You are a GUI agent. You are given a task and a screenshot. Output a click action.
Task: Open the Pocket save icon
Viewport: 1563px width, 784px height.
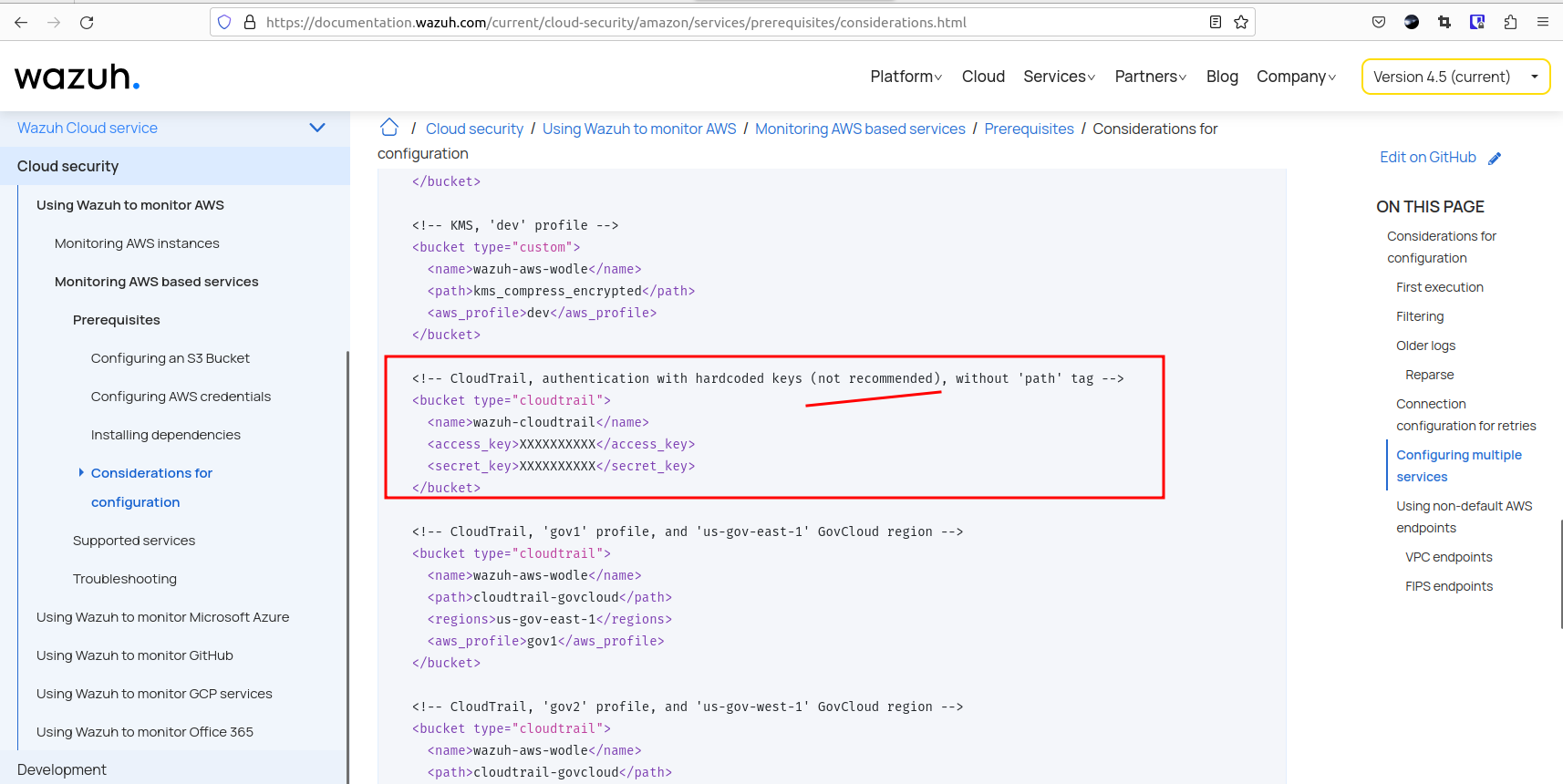pyautogui.click(x=1379, y=22)
